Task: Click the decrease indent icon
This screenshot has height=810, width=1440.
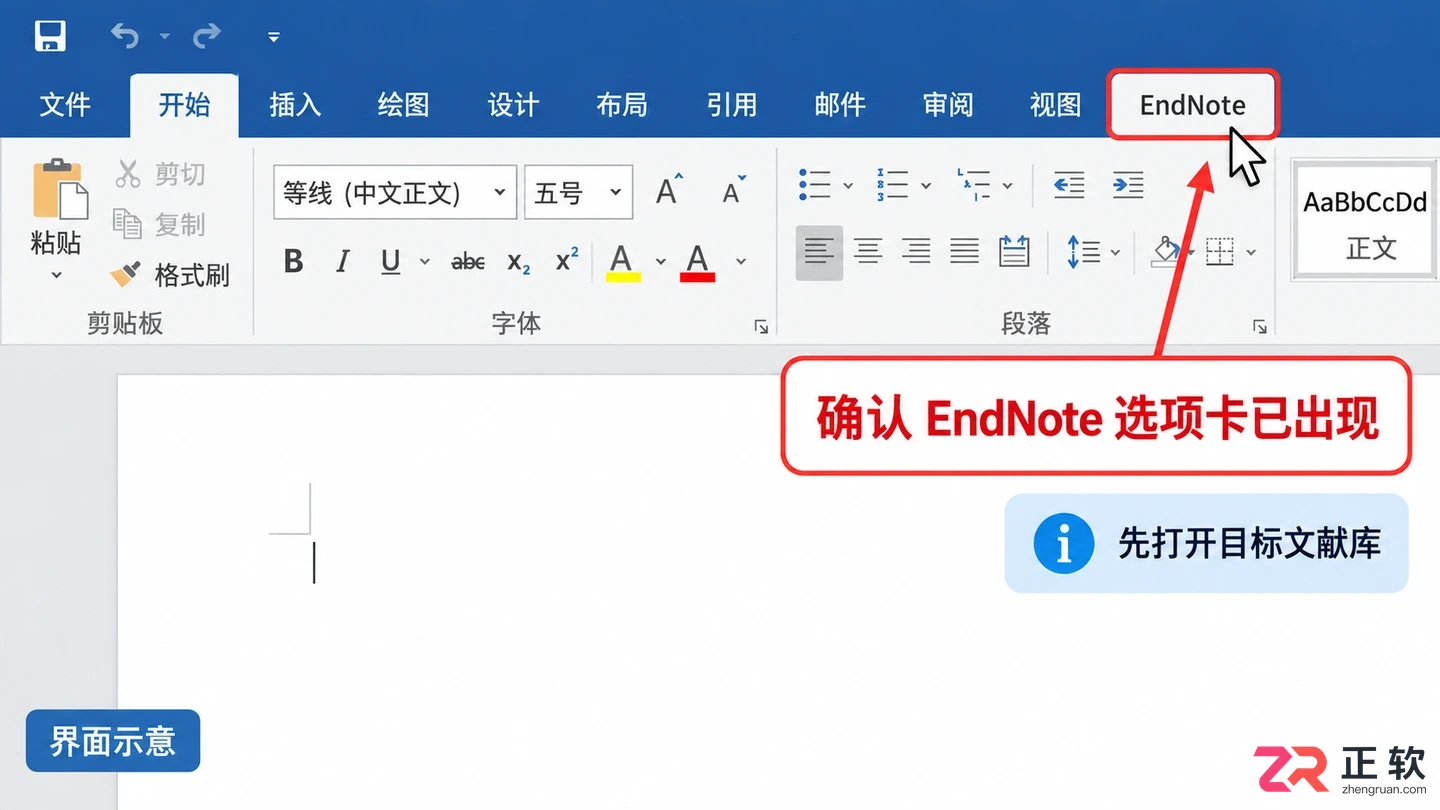Action: (1069, 185)
